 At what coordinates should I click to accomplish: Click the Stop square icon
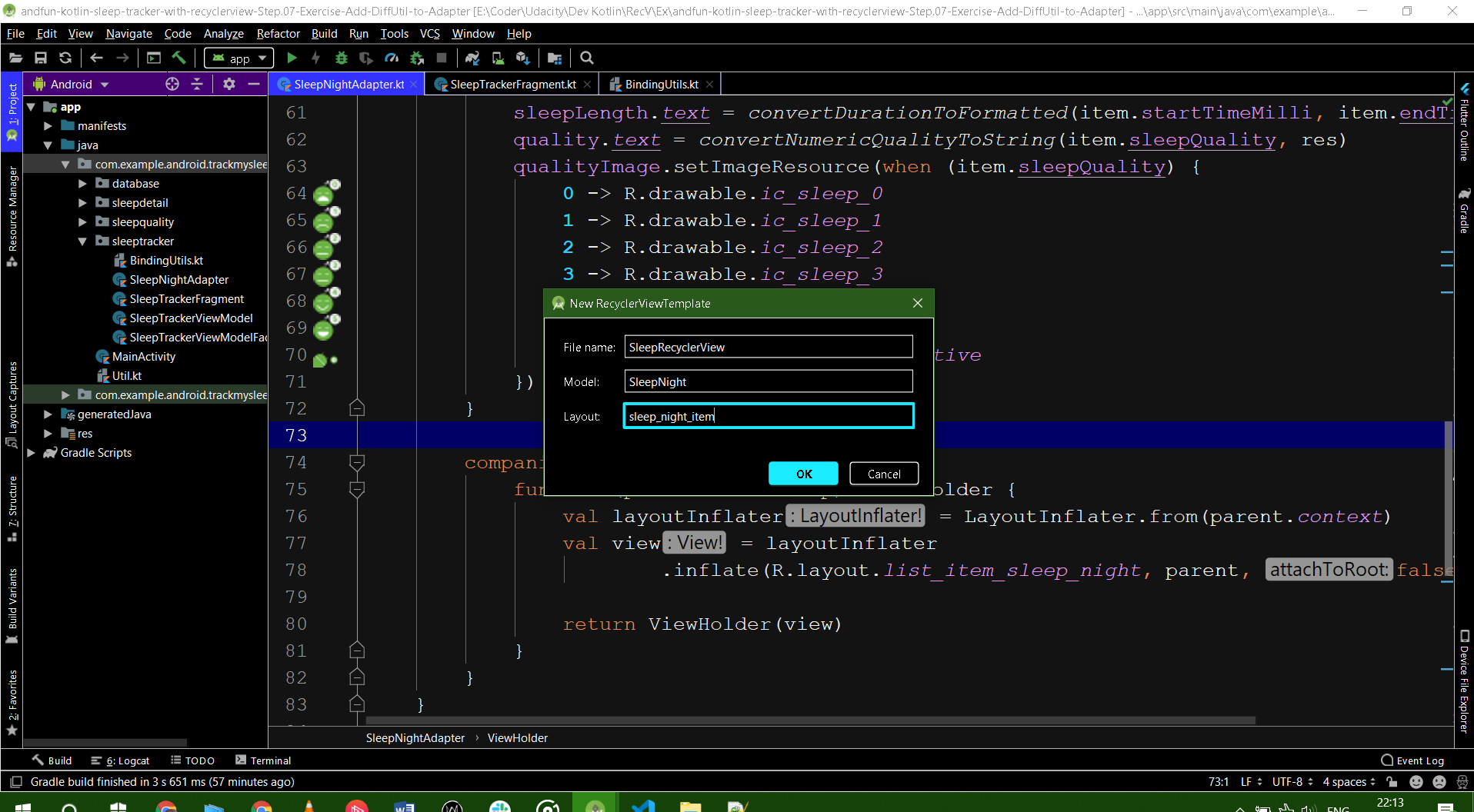click(442, 58)
